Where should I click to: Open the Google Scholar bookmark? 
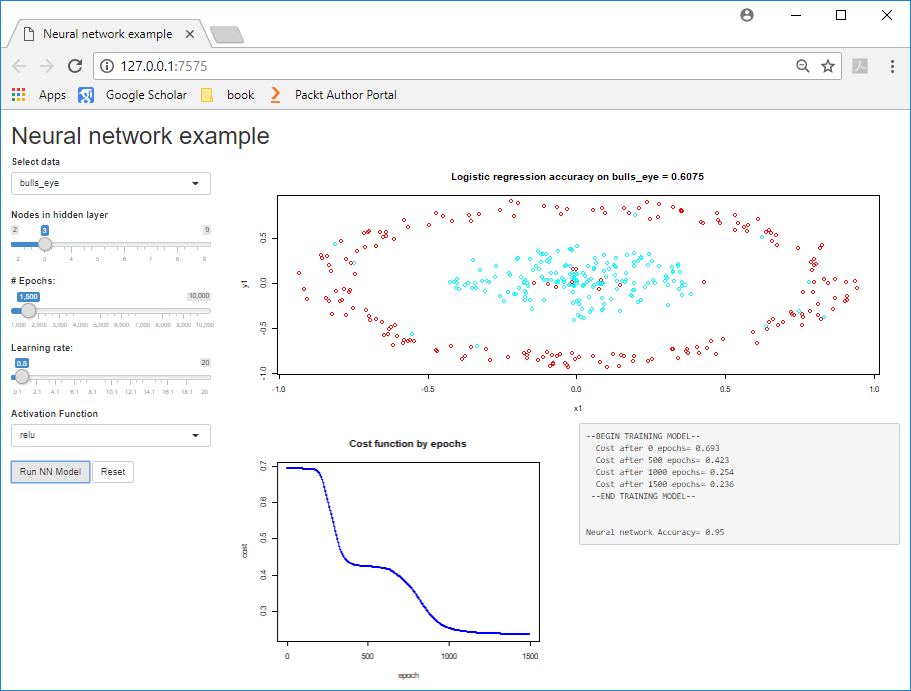(x=133, y=95)
